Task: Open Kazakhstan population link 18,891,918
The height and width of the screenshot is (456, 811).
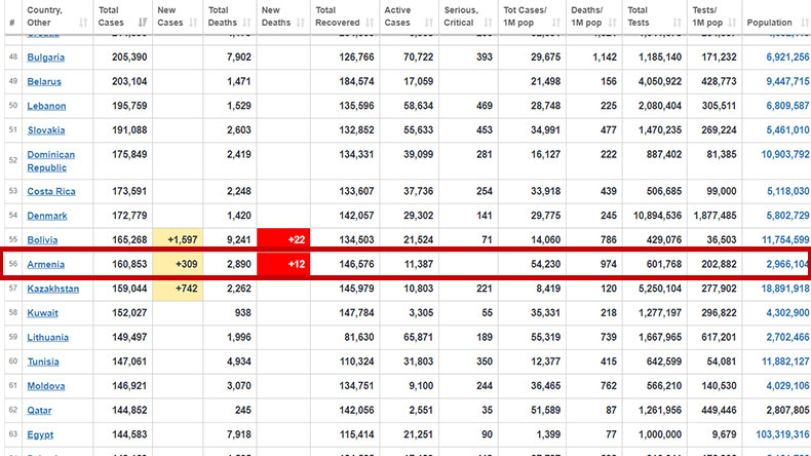Action: pyautogui.click(x=785, y=288)
